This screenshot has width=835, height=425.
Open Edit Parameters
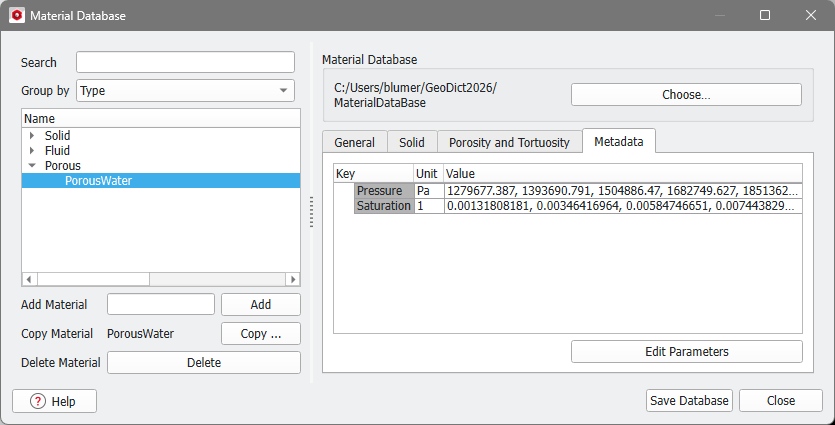(x=686, y=352)
